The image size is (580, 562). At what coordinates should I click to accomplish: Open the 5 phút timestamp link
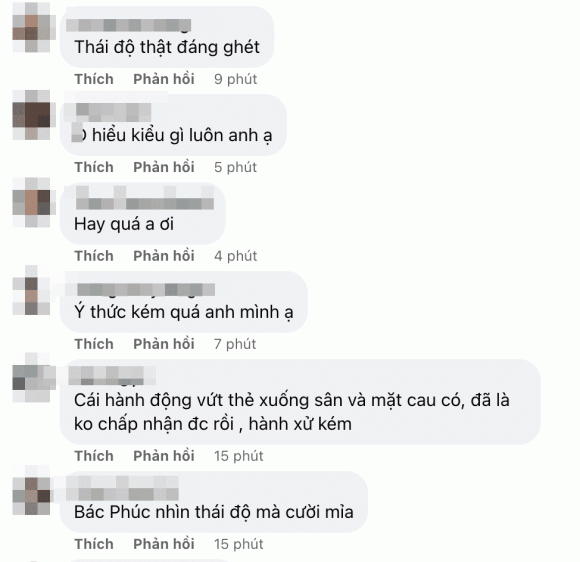point(235,167)
